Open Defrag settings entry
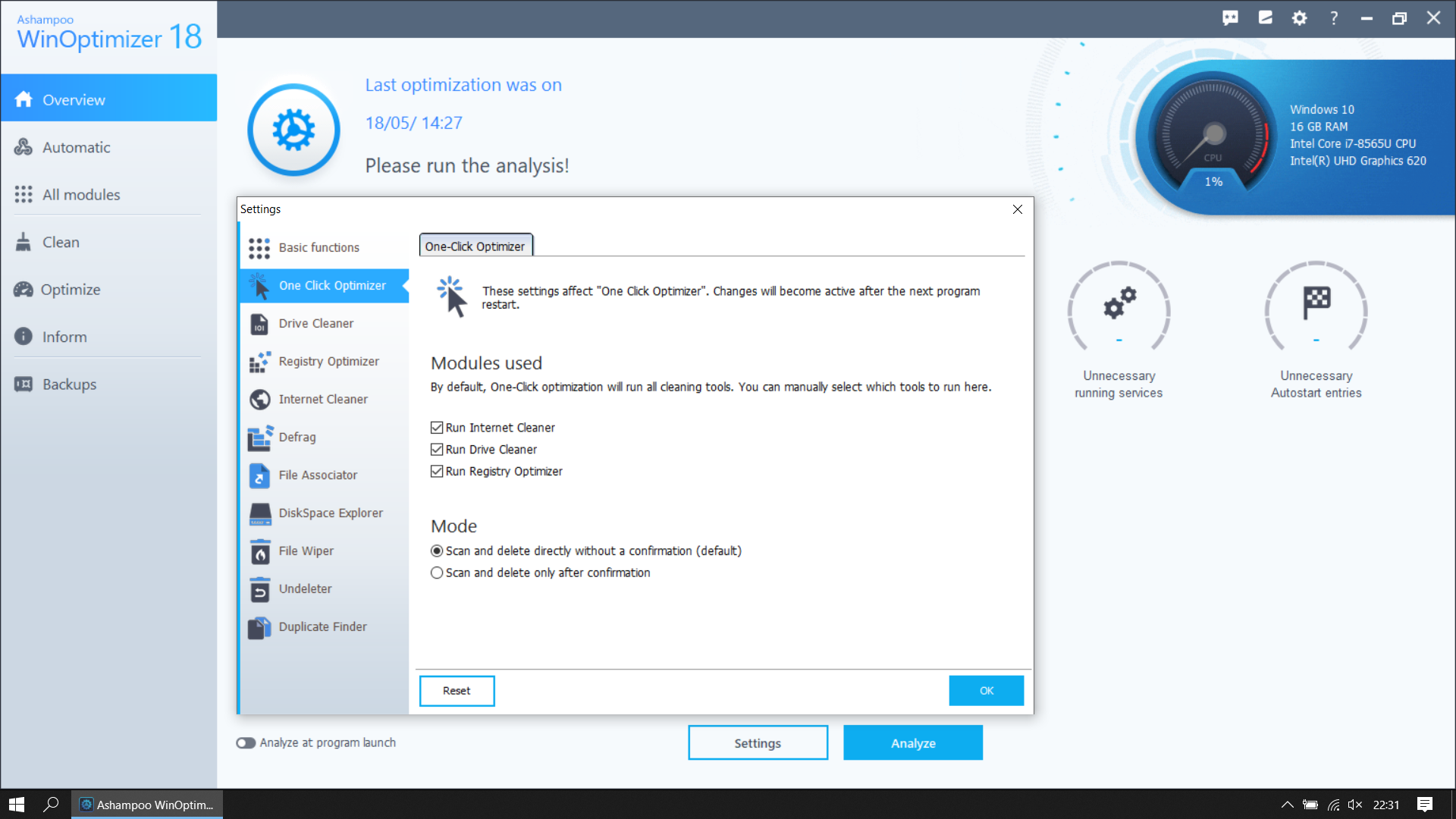Screen dimensions: 1456x819 pyautogui.click(x=325, y=437)
